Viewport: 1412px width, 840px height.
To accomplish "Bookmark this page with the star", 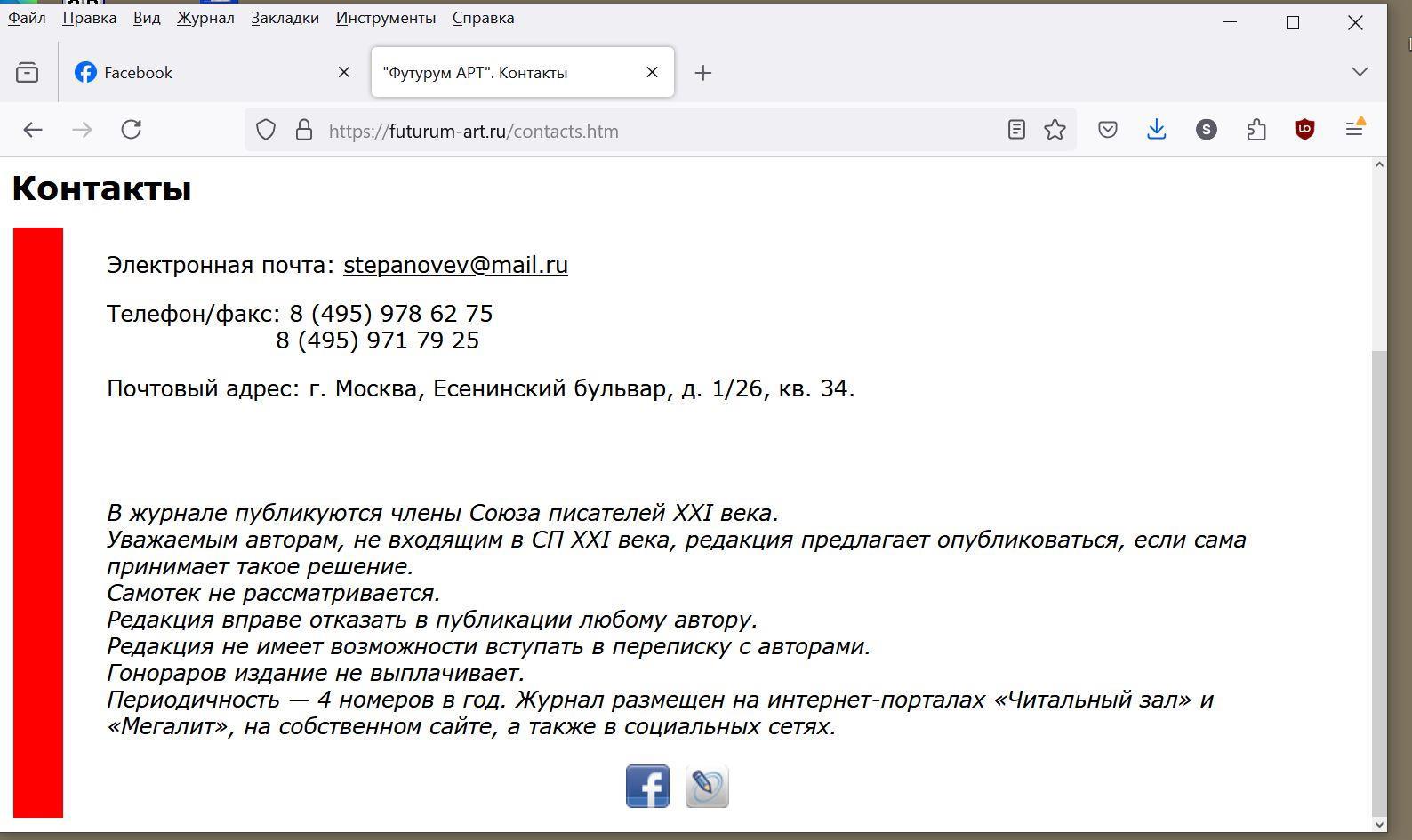I will 1055,130.
